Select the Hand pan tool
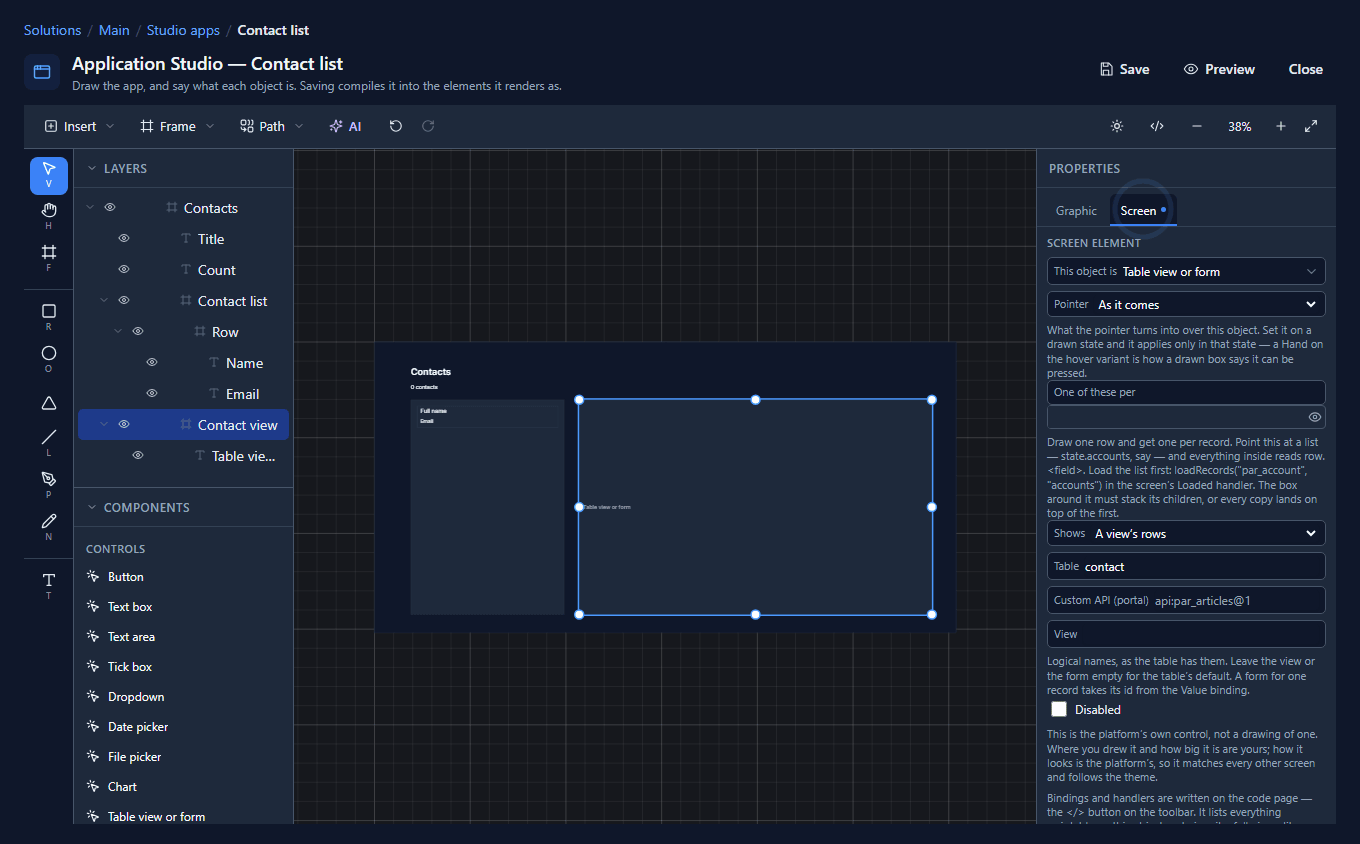This screenshot has height=844, width=1360. 49,214
